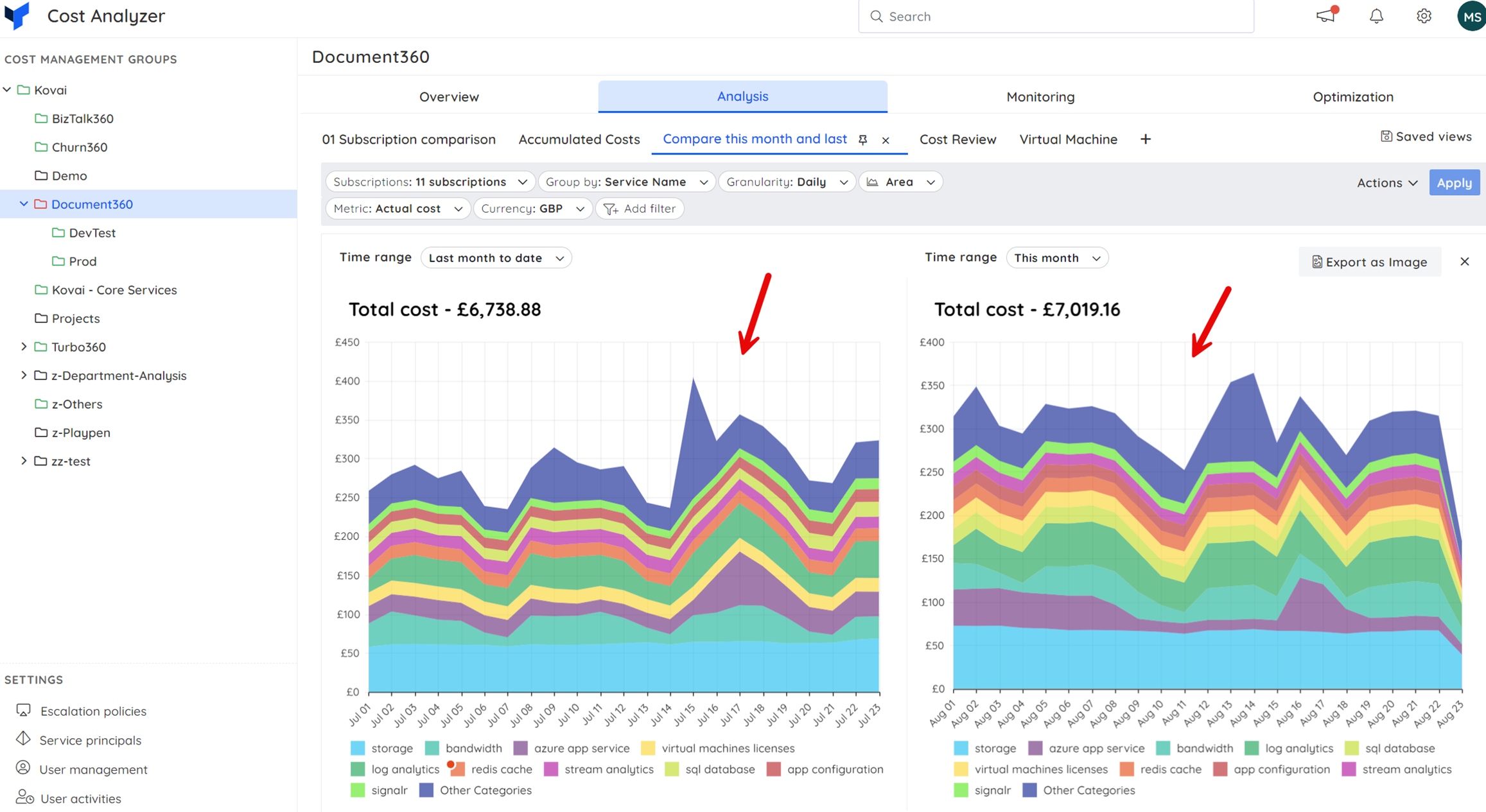Open the Virtual Machine view

(x=1069, y=139)
